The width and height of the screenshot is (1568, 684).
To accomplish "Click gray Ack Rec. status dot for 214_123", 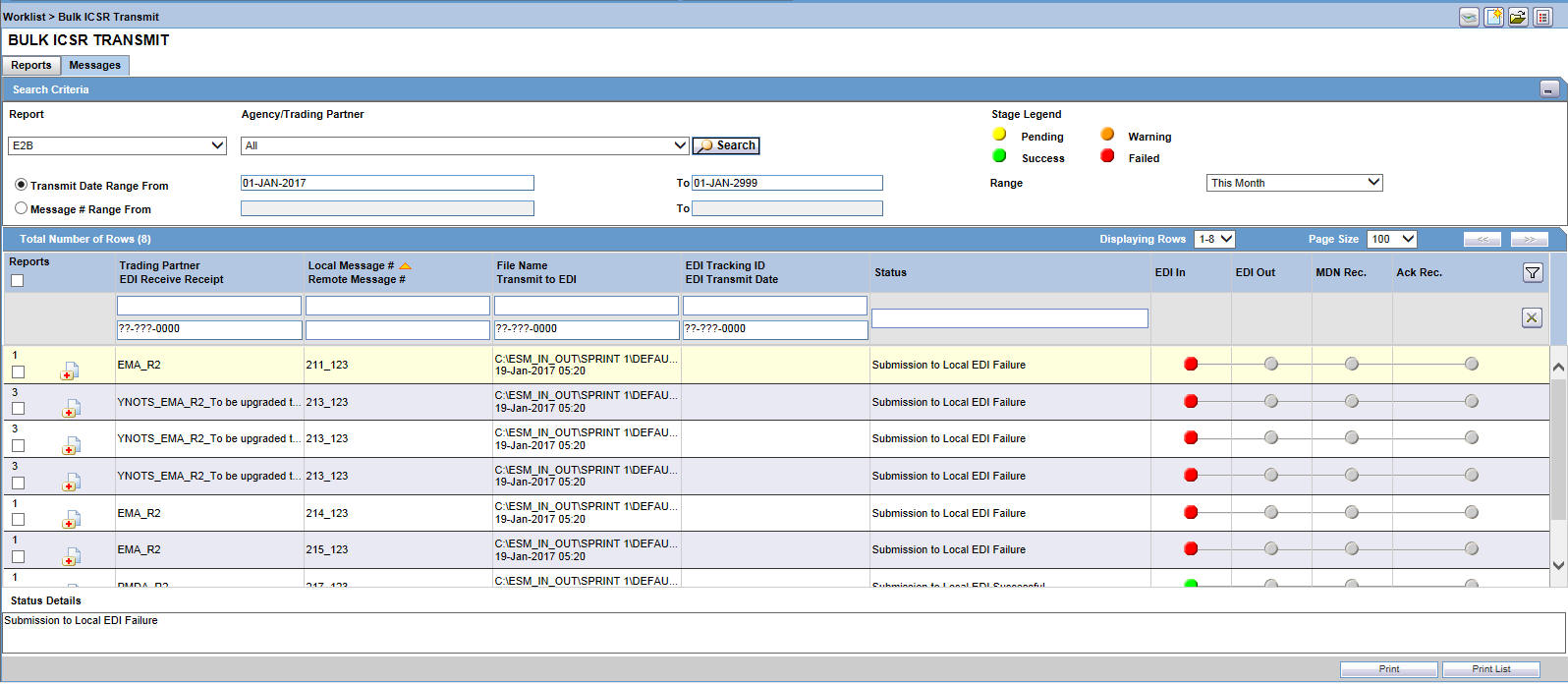I will (x=1472, y=512).
